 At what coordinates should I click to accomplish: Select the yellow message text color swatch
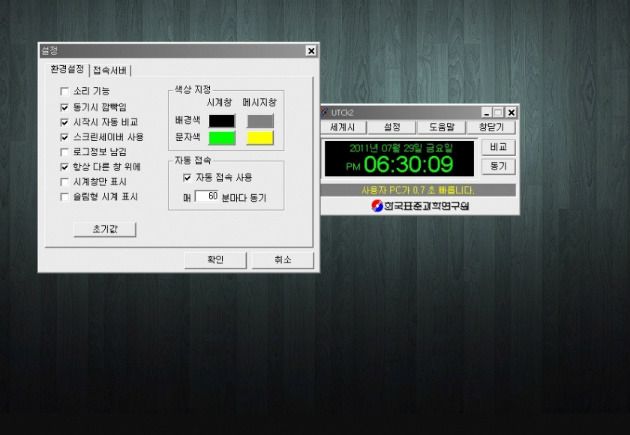click(260, 138)
